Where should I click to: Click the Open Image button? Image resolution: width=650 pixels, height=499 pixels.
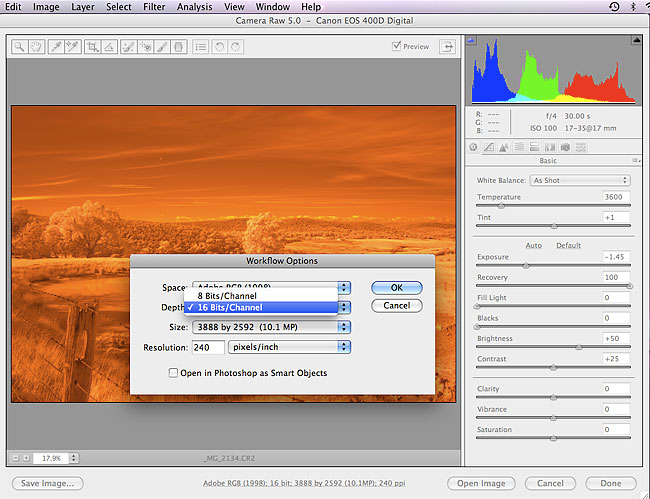click(481, 483)
